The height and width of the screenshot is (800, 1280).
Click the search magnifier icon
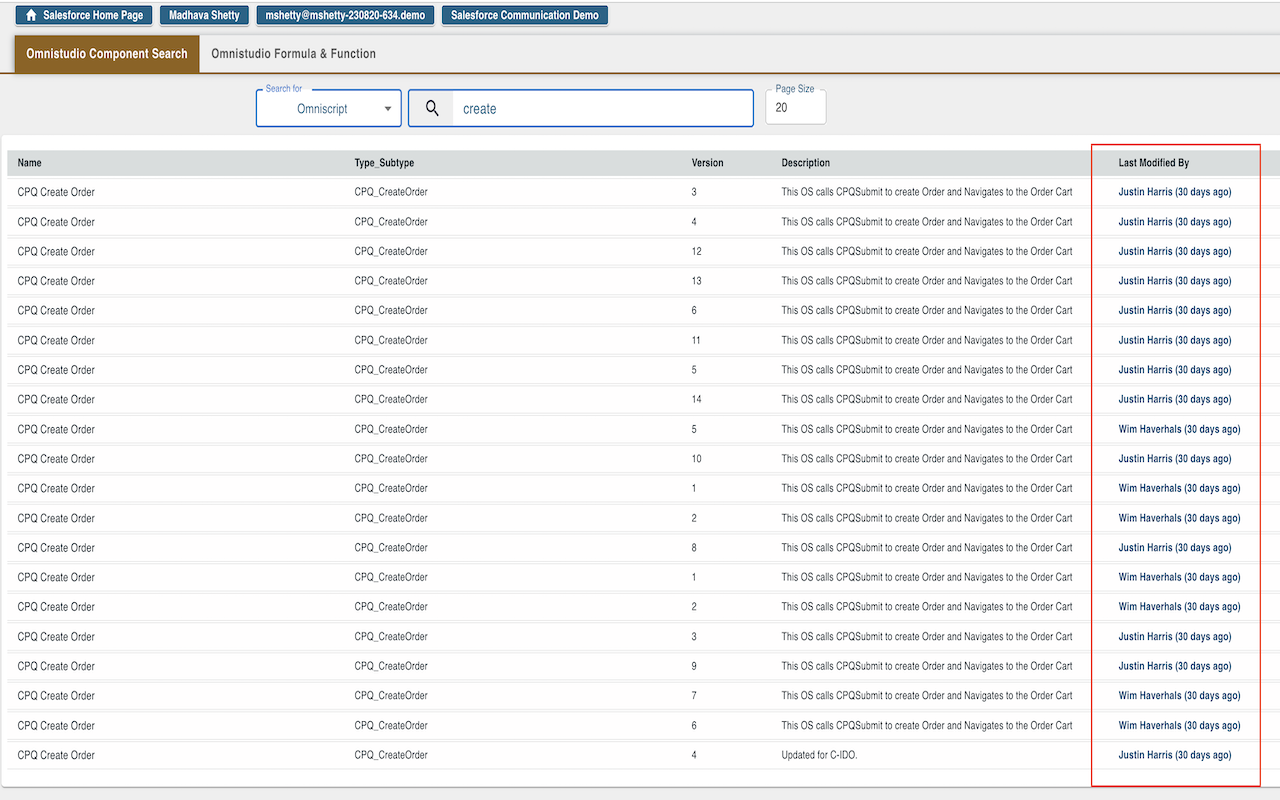click(x=432, y=109)
